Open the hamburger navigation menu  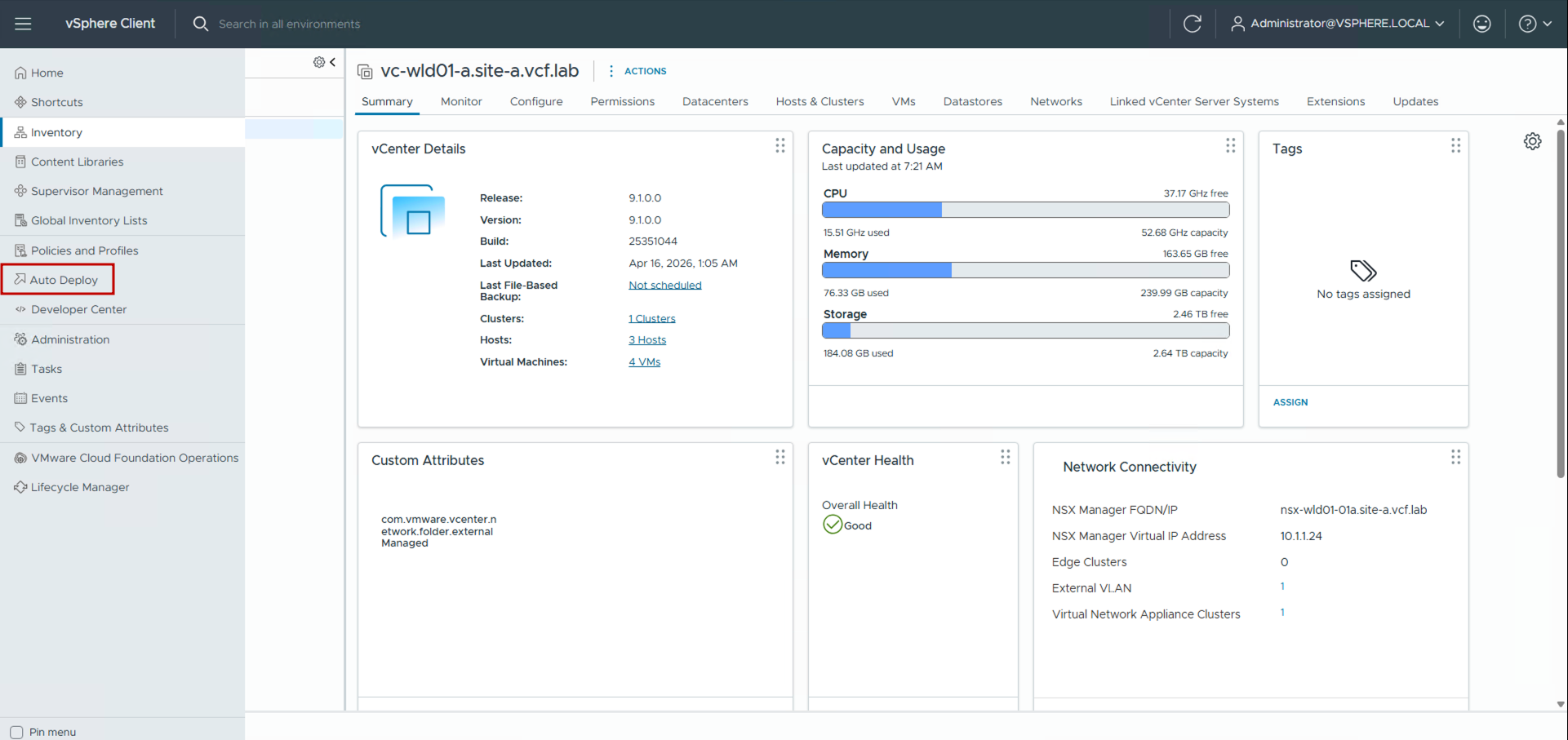(x=23, y=24)
